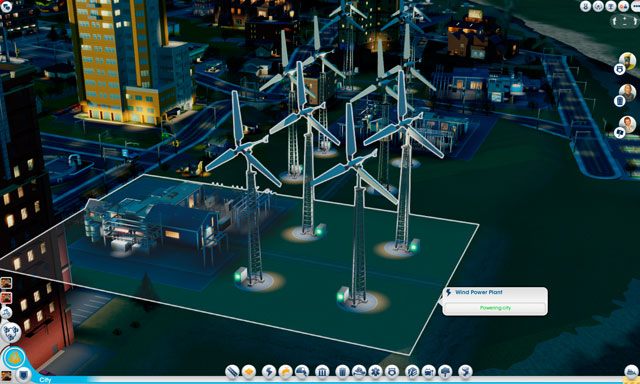Click the player avatar at bottom-left corner
640x384 pixels.
6,376
